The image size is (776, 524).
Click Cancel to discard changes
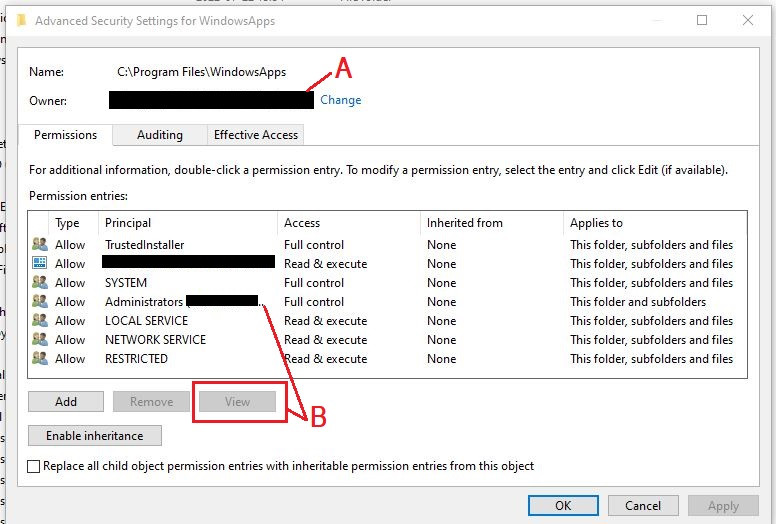coord(643,506)
